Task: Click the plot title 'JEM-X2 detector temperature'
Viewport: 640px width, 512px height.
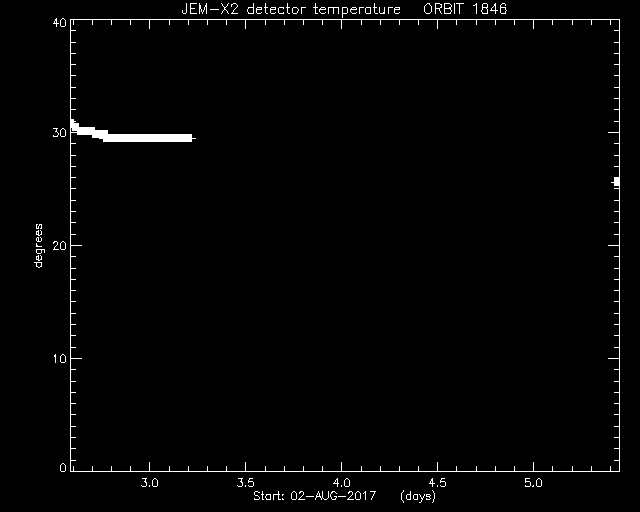Action: click(291, 9)
